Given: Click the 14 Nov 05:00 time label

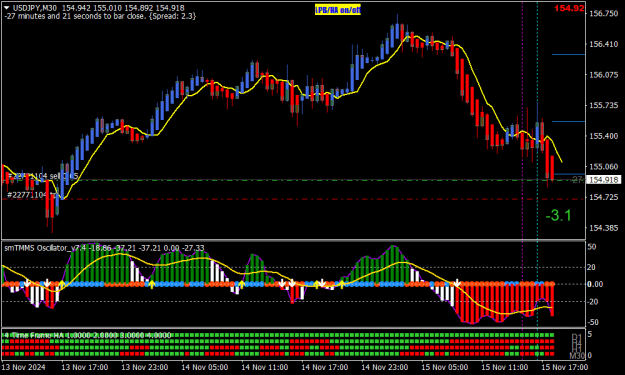Looking at the screenshot, I should 204,367.
